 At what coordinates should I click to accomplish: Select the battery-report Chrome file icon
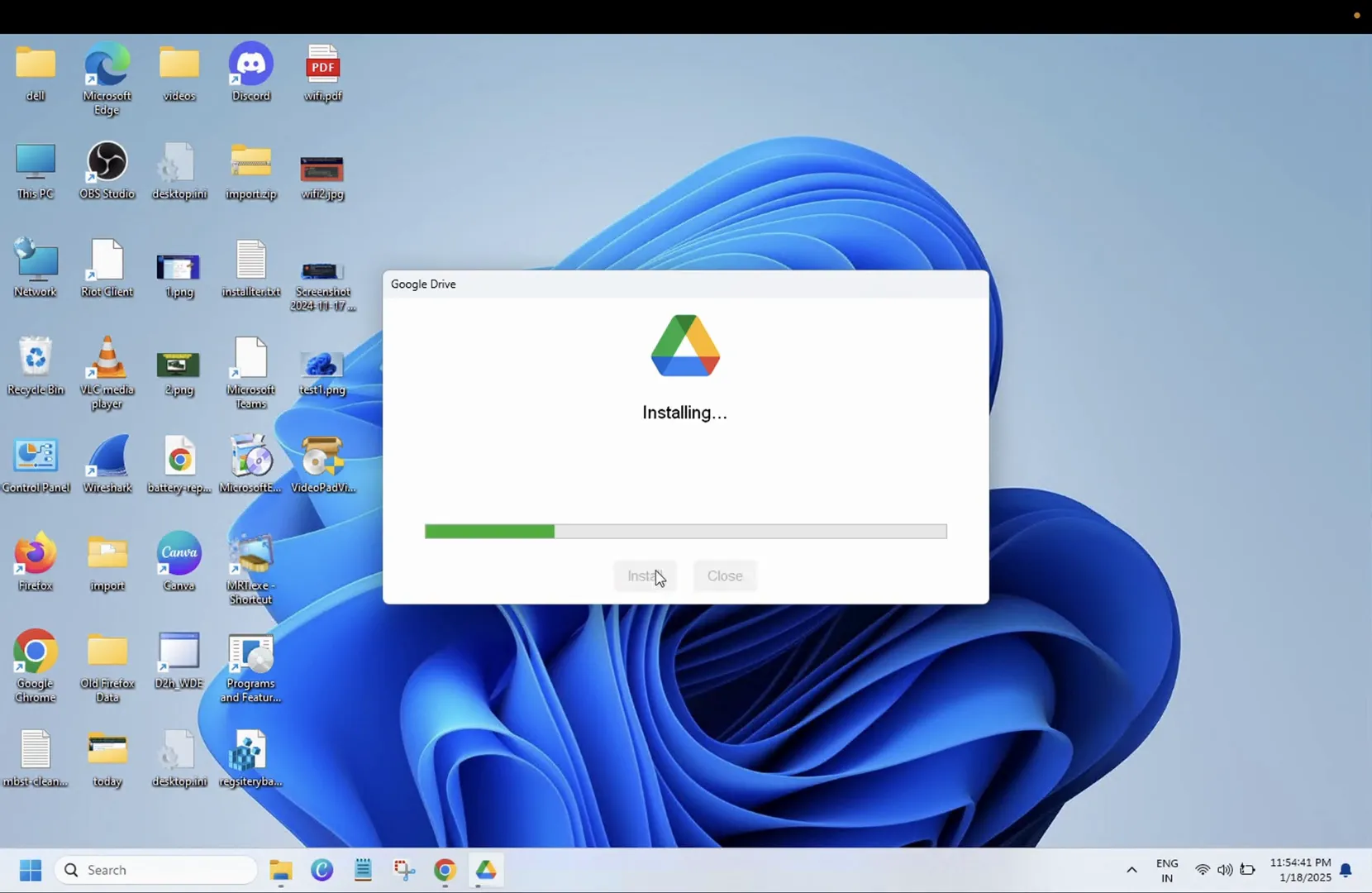179,465
